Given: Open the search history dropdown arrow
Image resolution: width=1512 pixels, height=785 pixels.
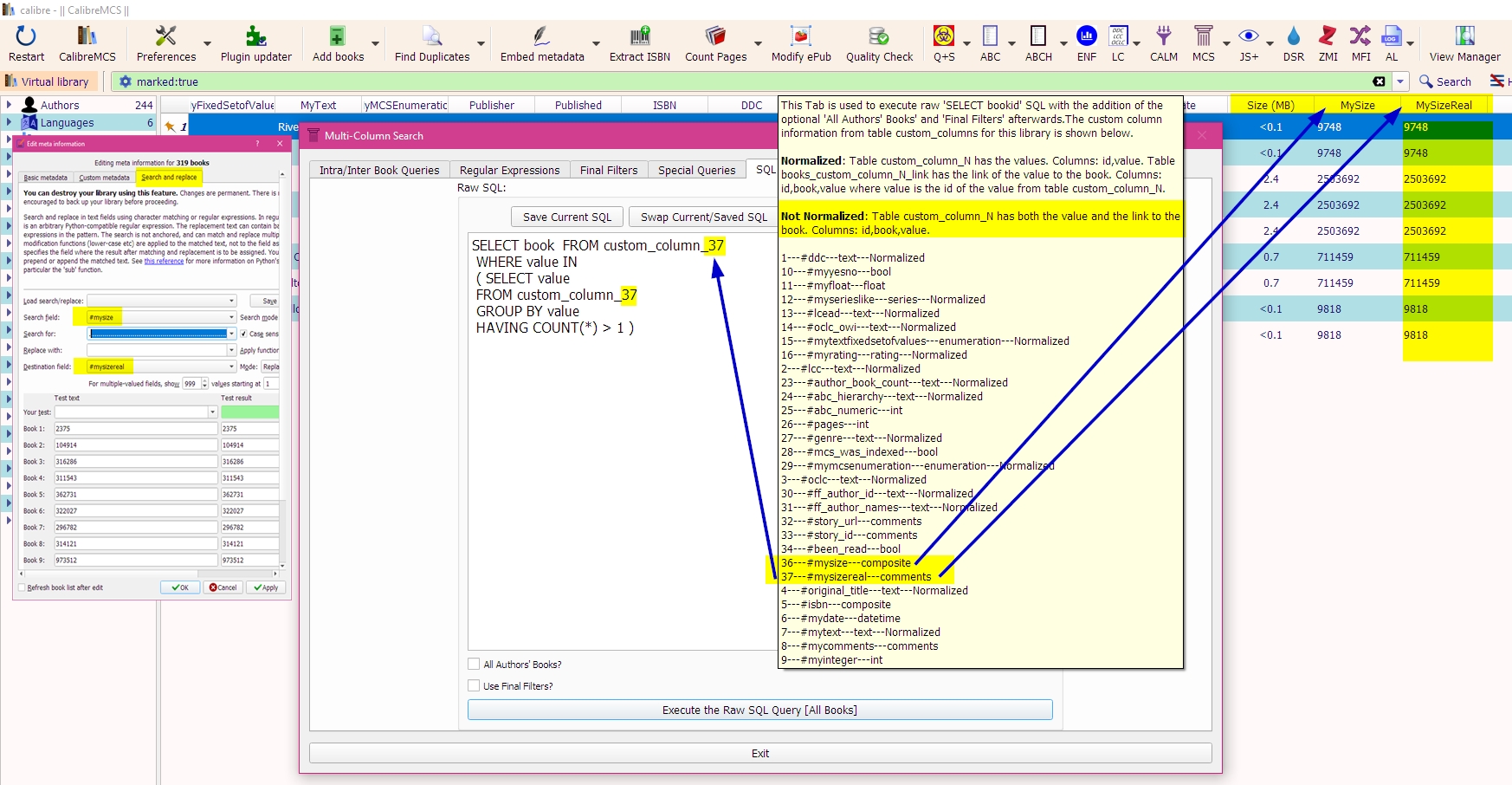Looking at the screenshot, I should click(1400, 81).
